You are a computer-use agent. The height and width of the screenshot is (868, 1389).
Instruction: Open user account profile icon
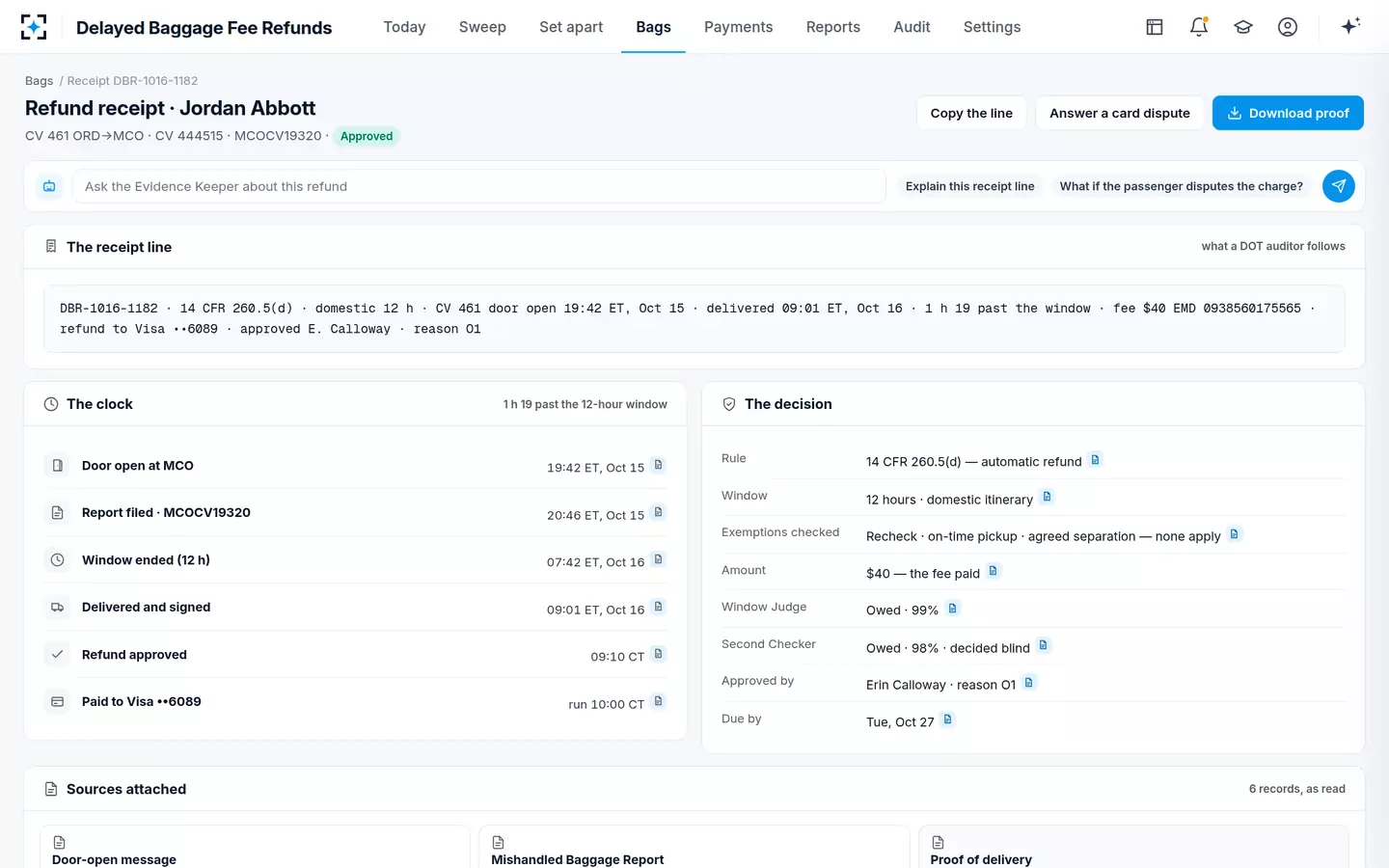coord(1288,27)
